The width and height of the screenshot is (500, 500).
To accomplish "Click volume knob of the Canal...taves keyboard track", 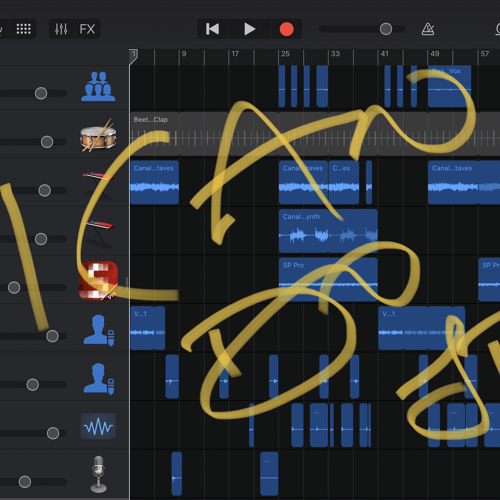I will coord(45,190).
